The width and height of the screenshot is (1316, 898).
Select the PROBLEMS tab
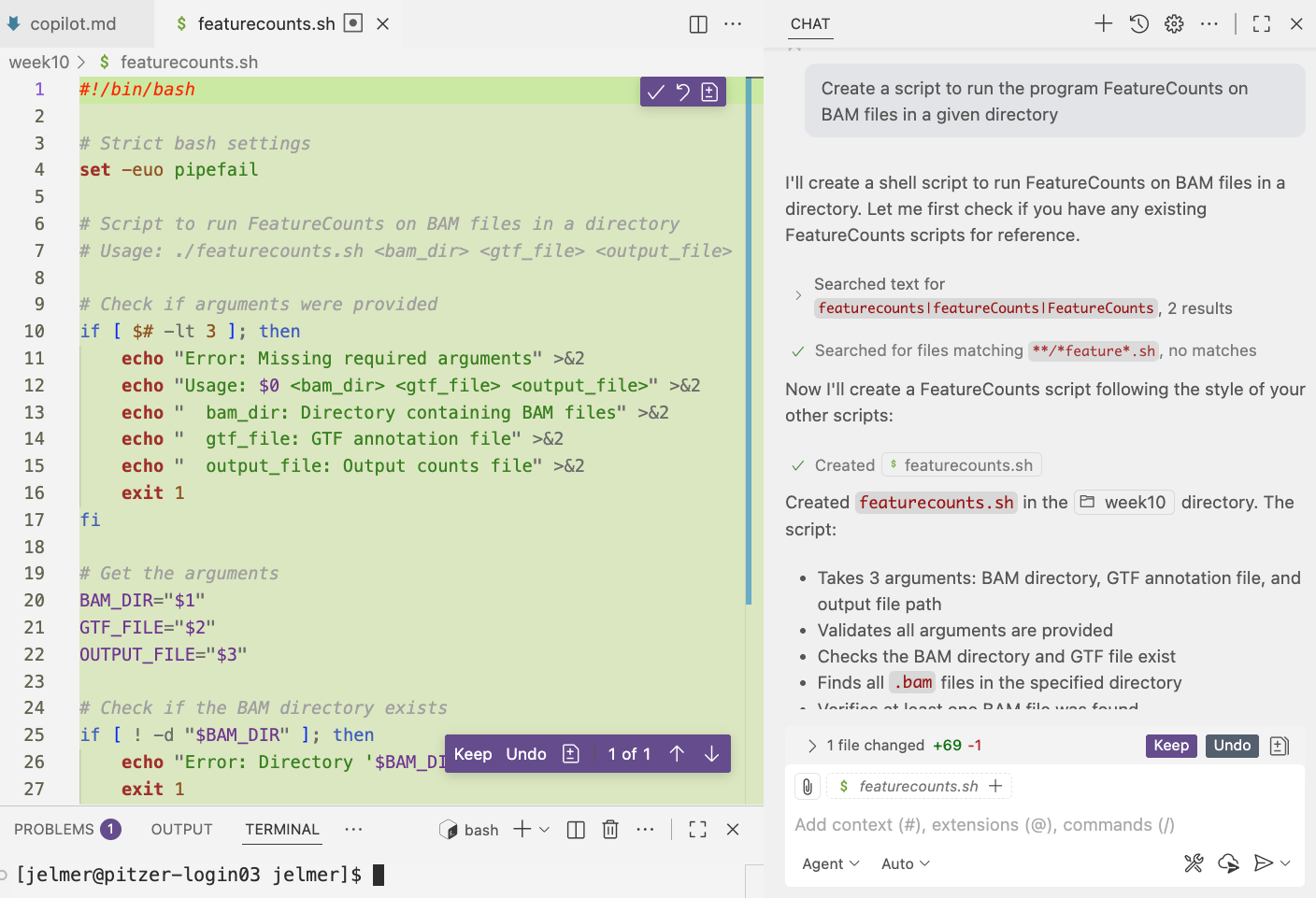54,829
